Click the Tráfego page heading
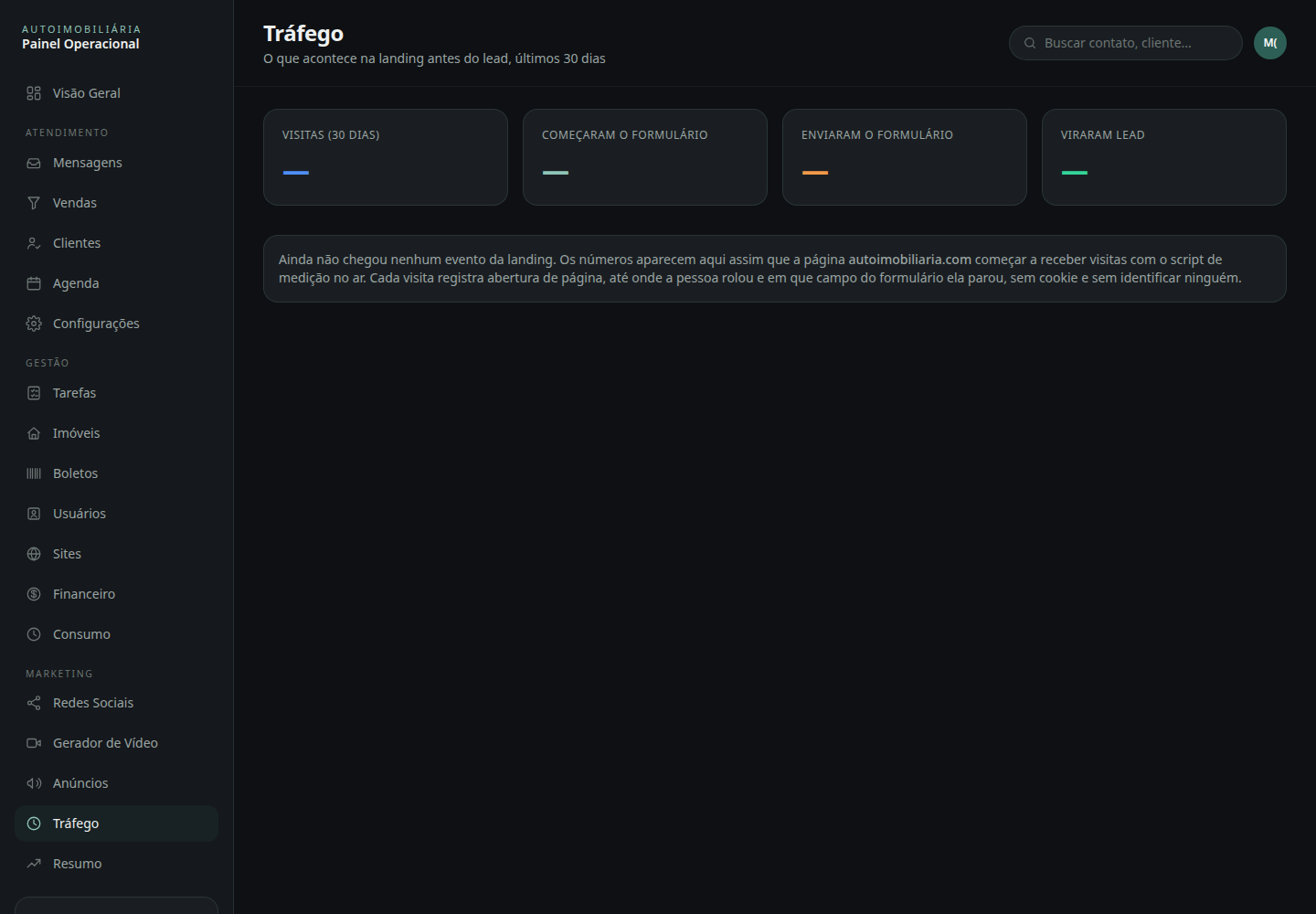 click(x=303, y=34)
